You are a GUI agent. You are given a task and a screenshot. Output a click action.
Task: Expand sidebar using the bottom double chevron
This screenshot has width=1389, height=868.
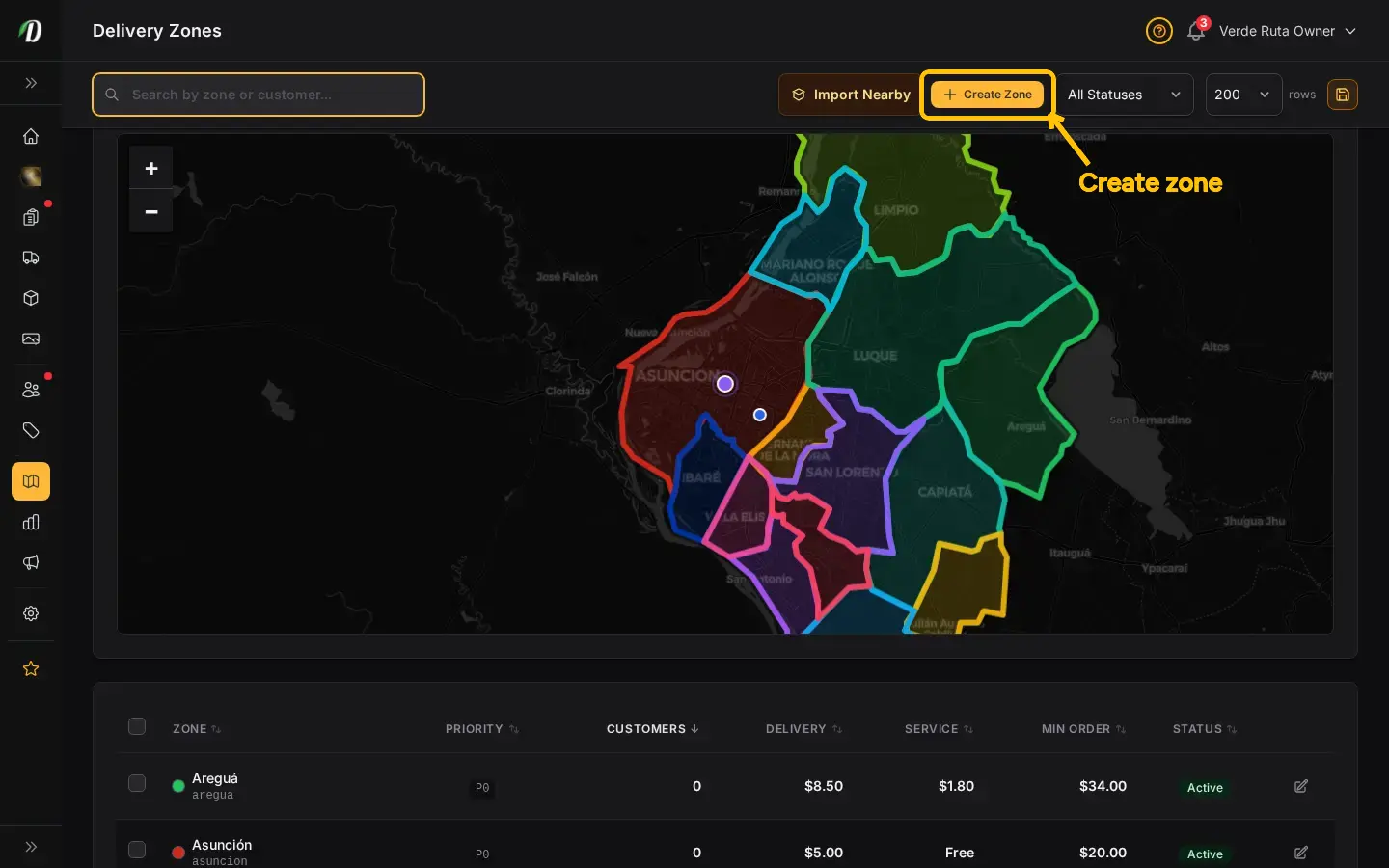[x=31, y=847]
